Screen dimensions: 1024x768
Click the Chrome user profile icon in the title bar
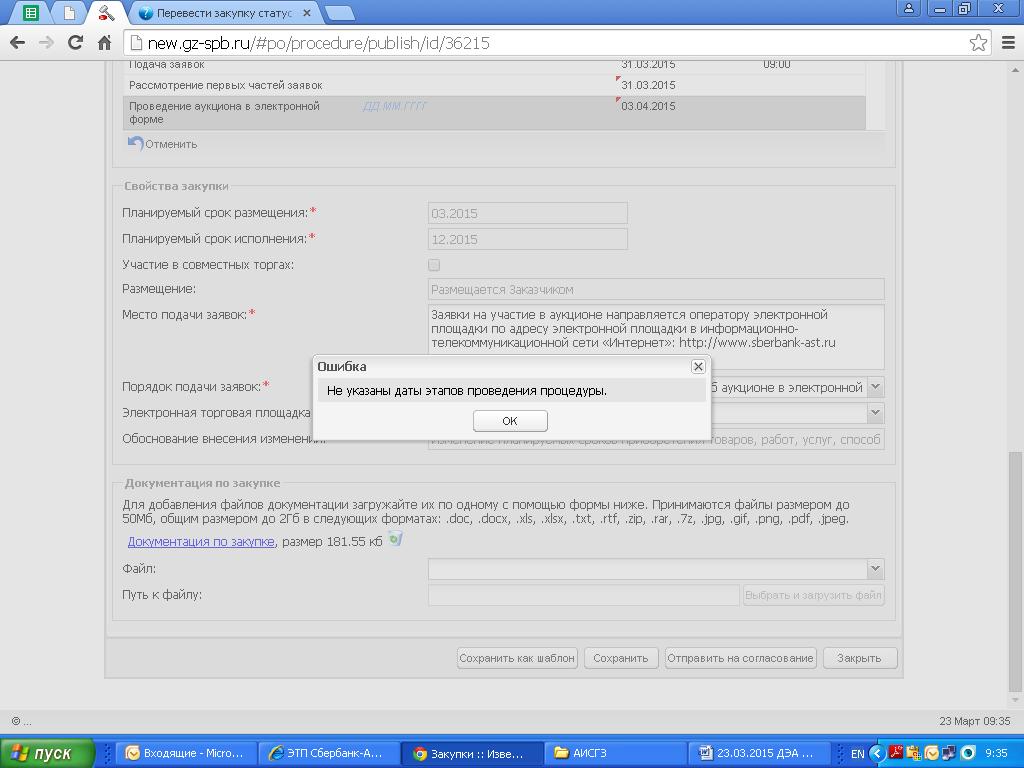coord(908,9)
